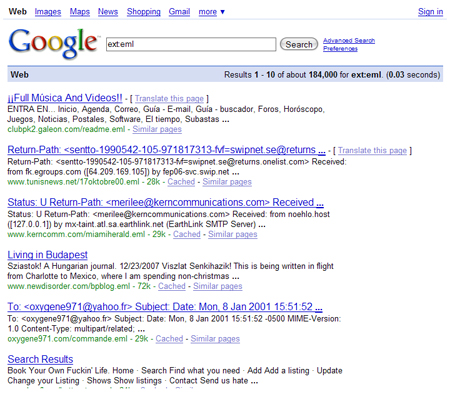Open the Images tab
The width and height of the screenshot is (450, 394).
pyautogui.click(x=48, y=12)
